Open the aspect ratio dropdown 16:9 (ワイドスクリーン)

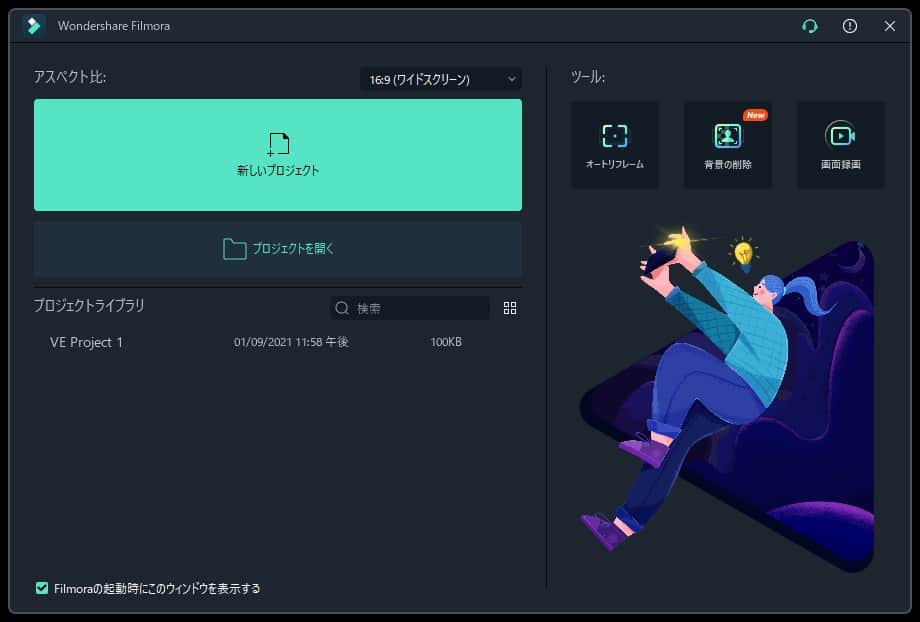441,79
